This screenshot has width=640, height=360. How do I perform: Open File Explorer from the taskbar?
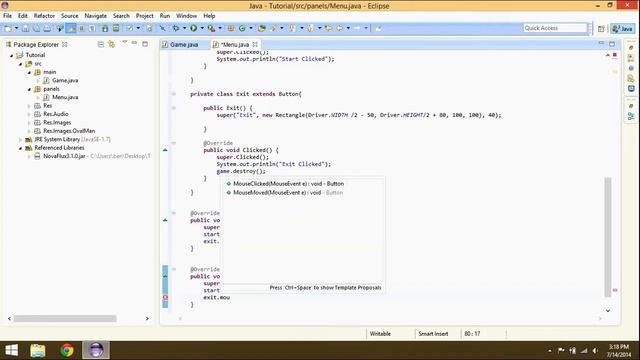point(38,350)
